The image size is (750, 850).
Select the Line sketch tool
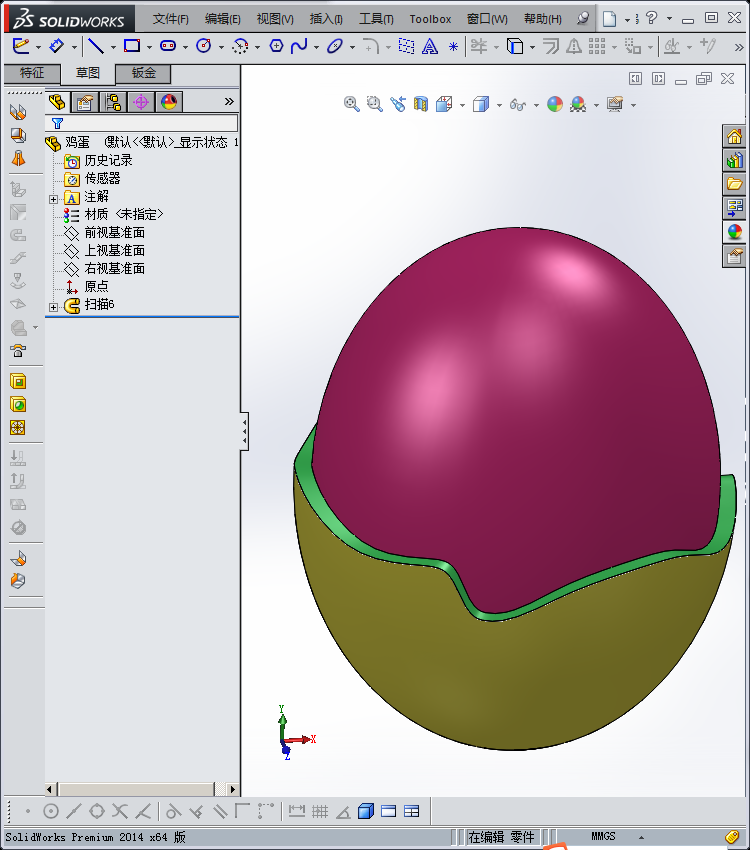click(96, 46)
